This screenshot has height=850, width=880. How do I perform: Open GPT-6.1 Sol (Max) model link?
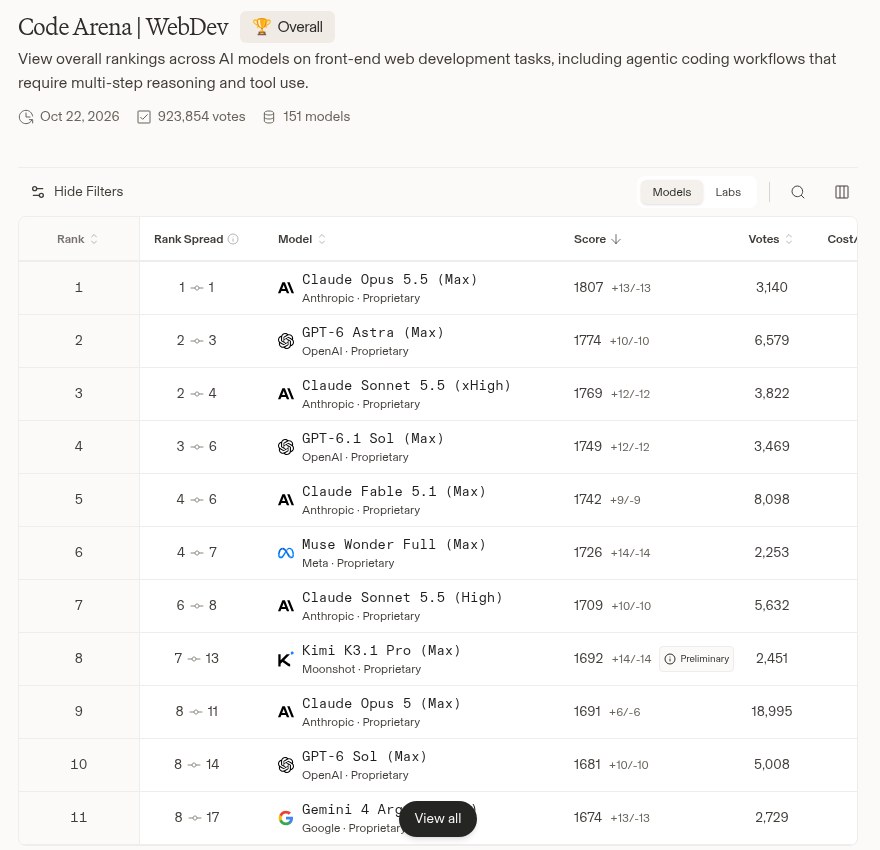tap(373, 438)
